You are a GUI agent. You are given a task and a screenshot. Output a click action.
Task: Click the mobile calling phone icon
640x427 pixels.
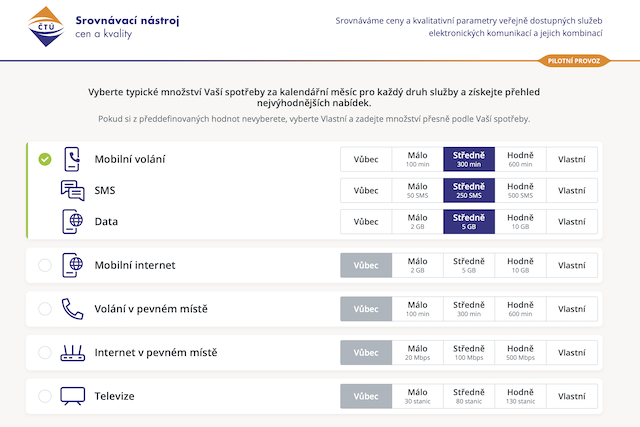(72, 159)
